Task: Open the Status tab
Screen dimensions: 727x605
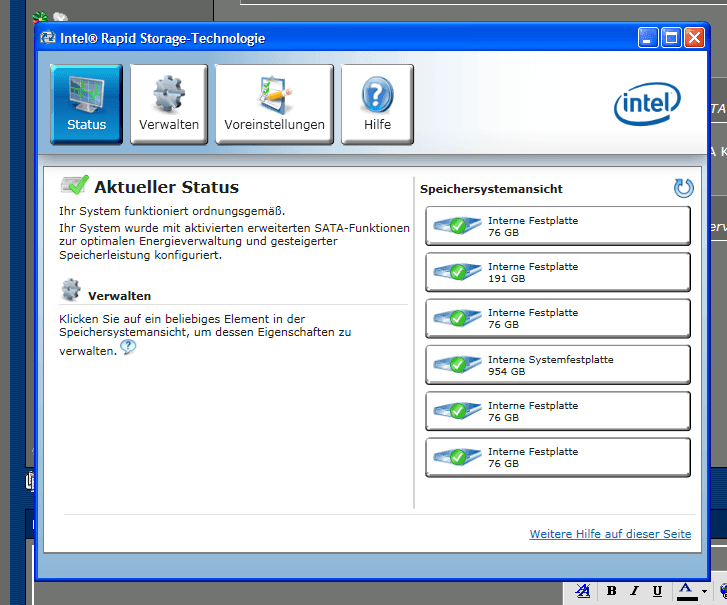Action: click(86, 104)
